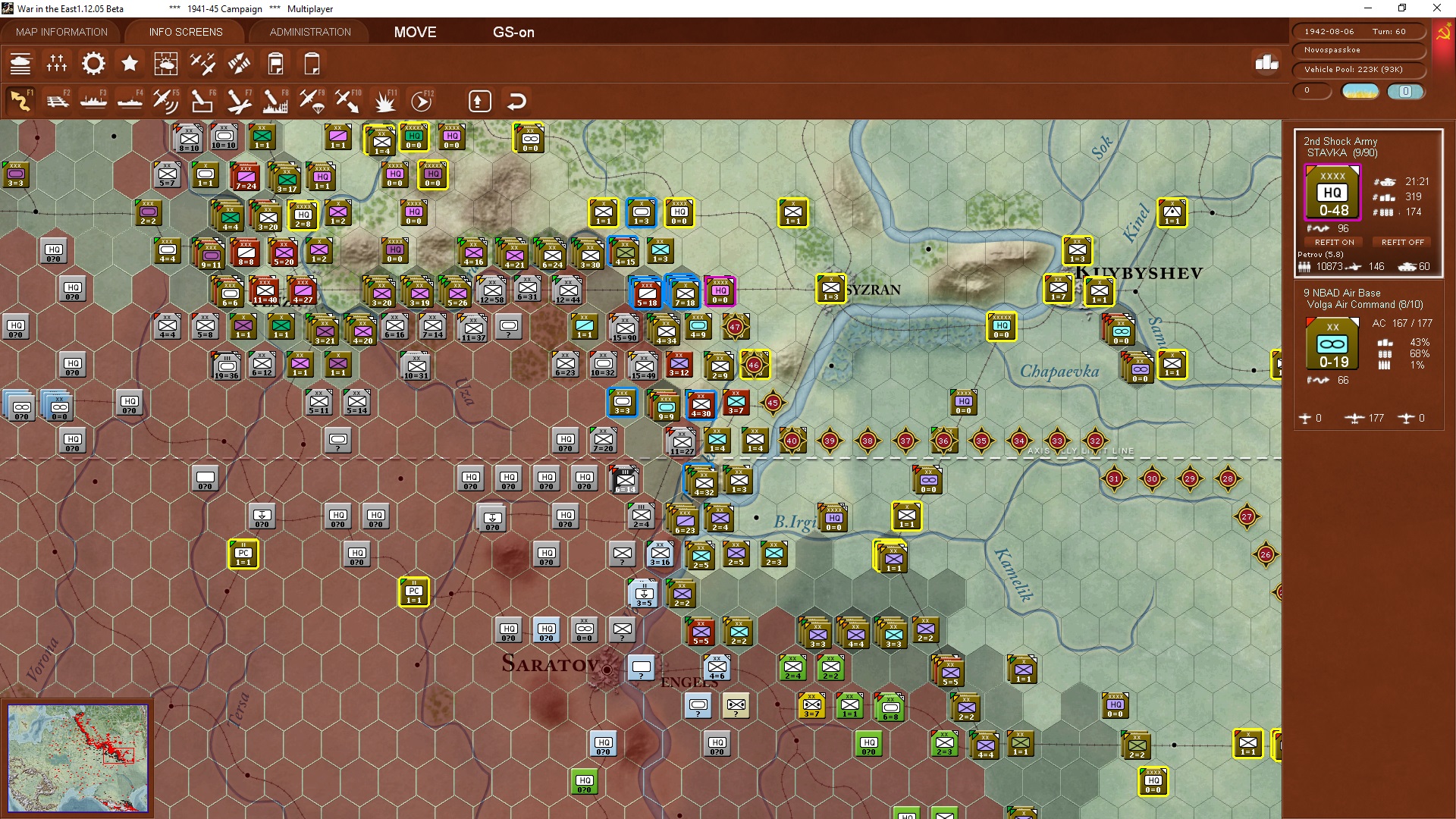Click the upload arrow box icon

[x=480, y=101]
